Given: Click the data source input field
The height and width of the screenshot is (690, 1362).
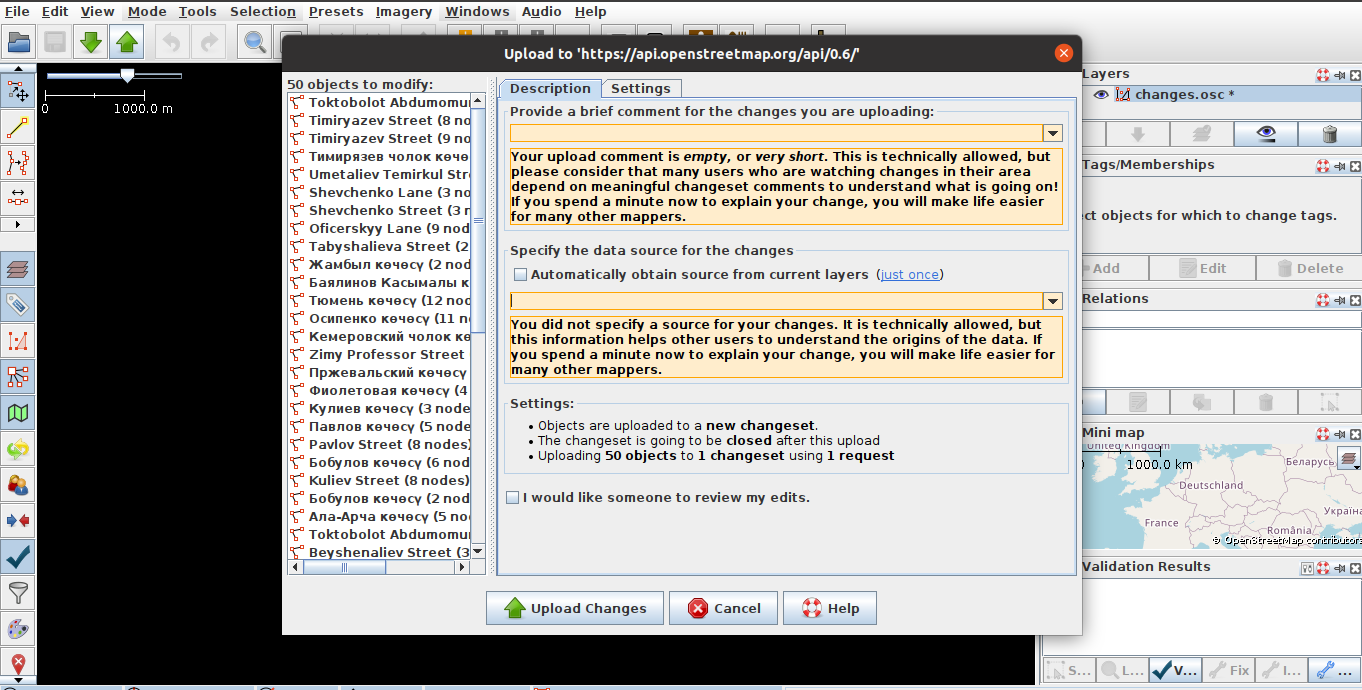Looking at the screenshot, I should point(776,301).
